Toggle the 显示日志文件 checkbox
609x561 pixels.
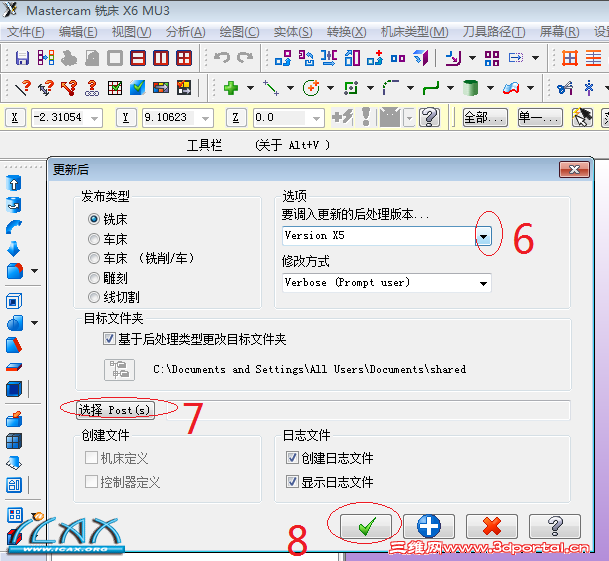[x=292, y=482]
